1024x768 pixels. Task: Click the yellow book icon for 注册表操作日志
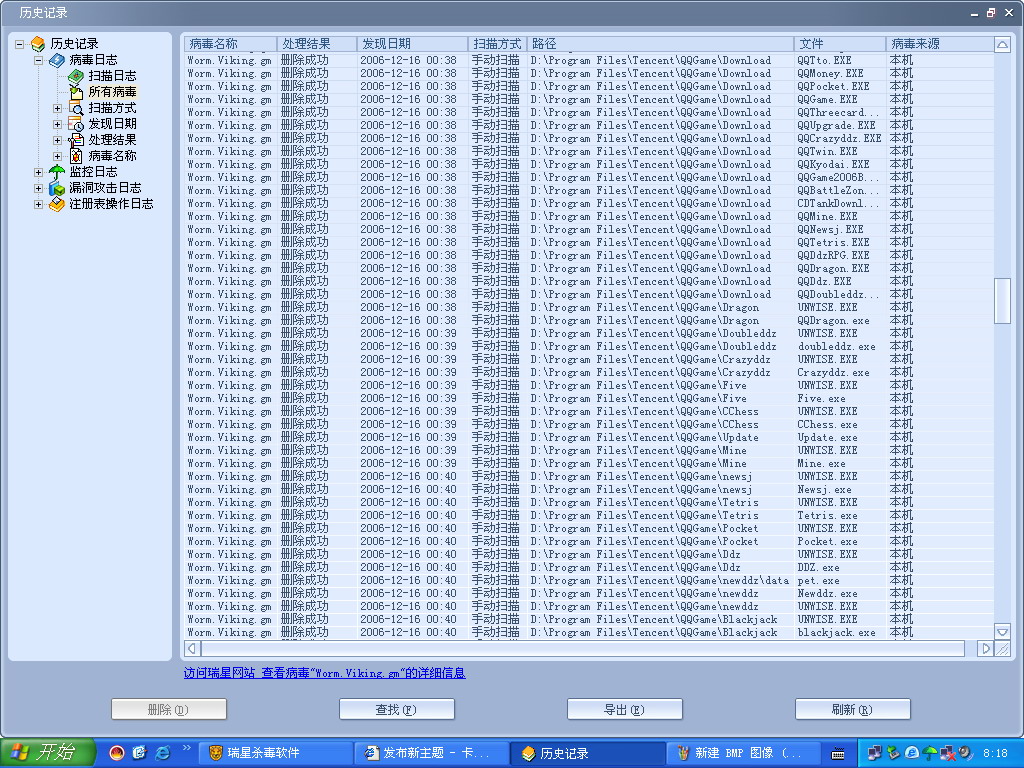[57, 204]
